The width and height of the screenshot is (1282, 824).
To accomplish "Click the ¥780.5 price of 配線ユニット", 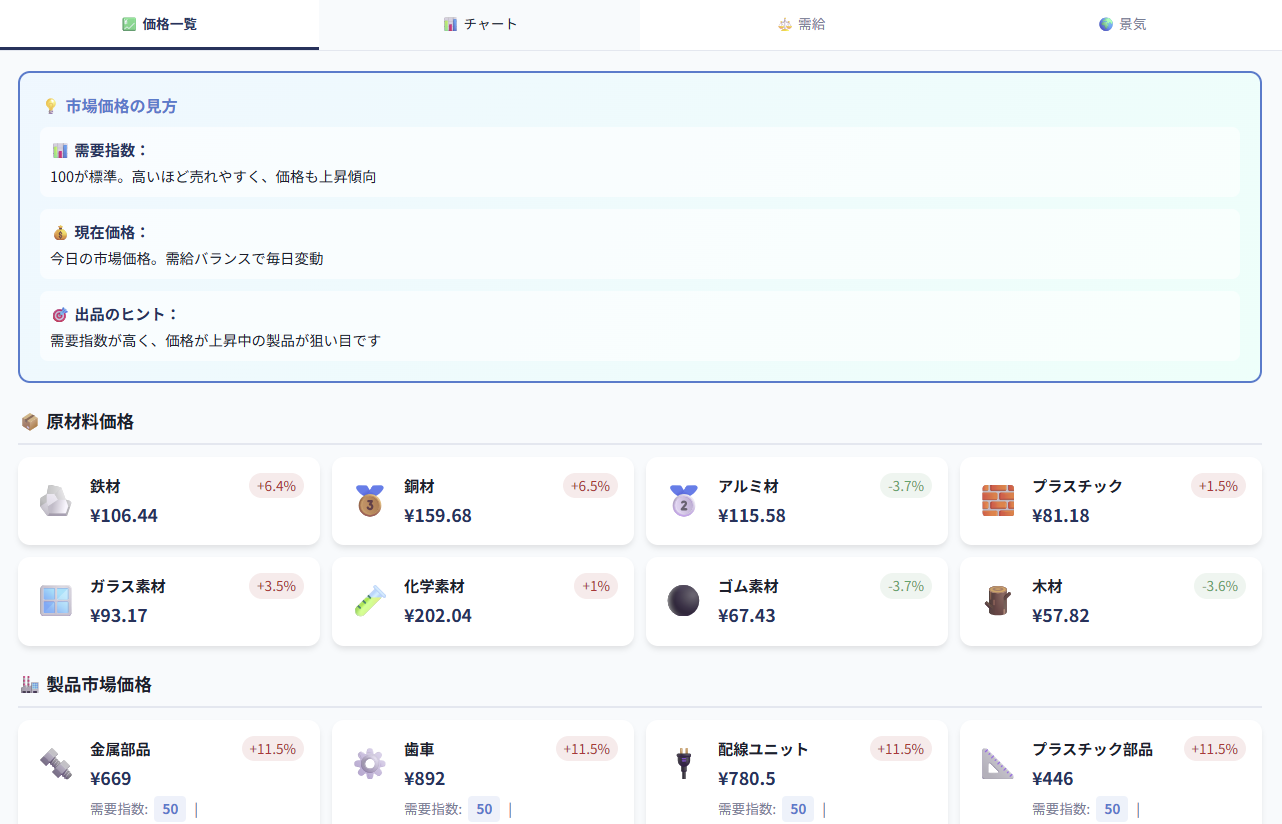I will (x=747, y=779).
